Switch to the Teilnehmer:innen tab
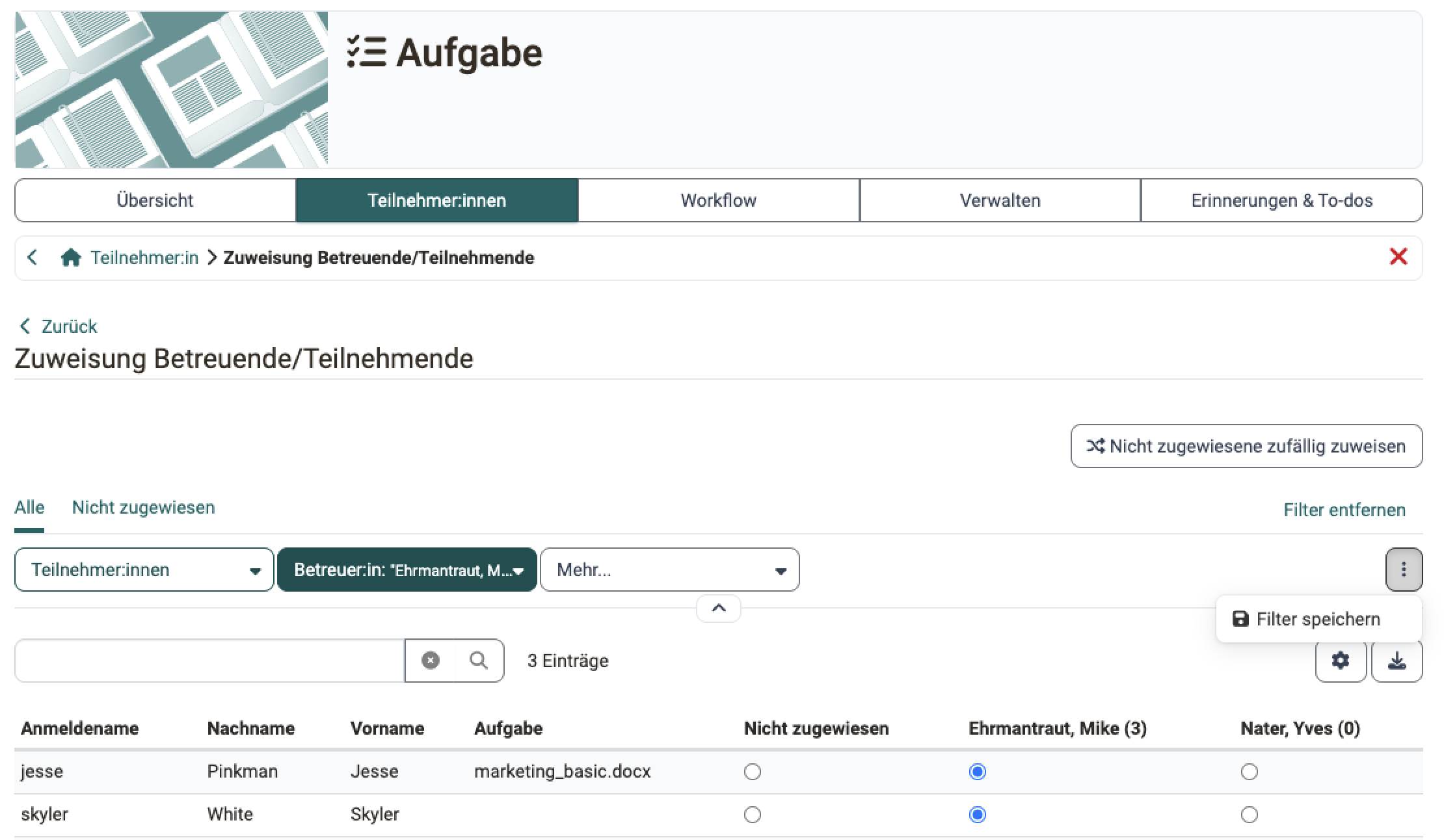The width and height of the screenshot is (1444, 840). pyautogui.click(x=437, y=200)
